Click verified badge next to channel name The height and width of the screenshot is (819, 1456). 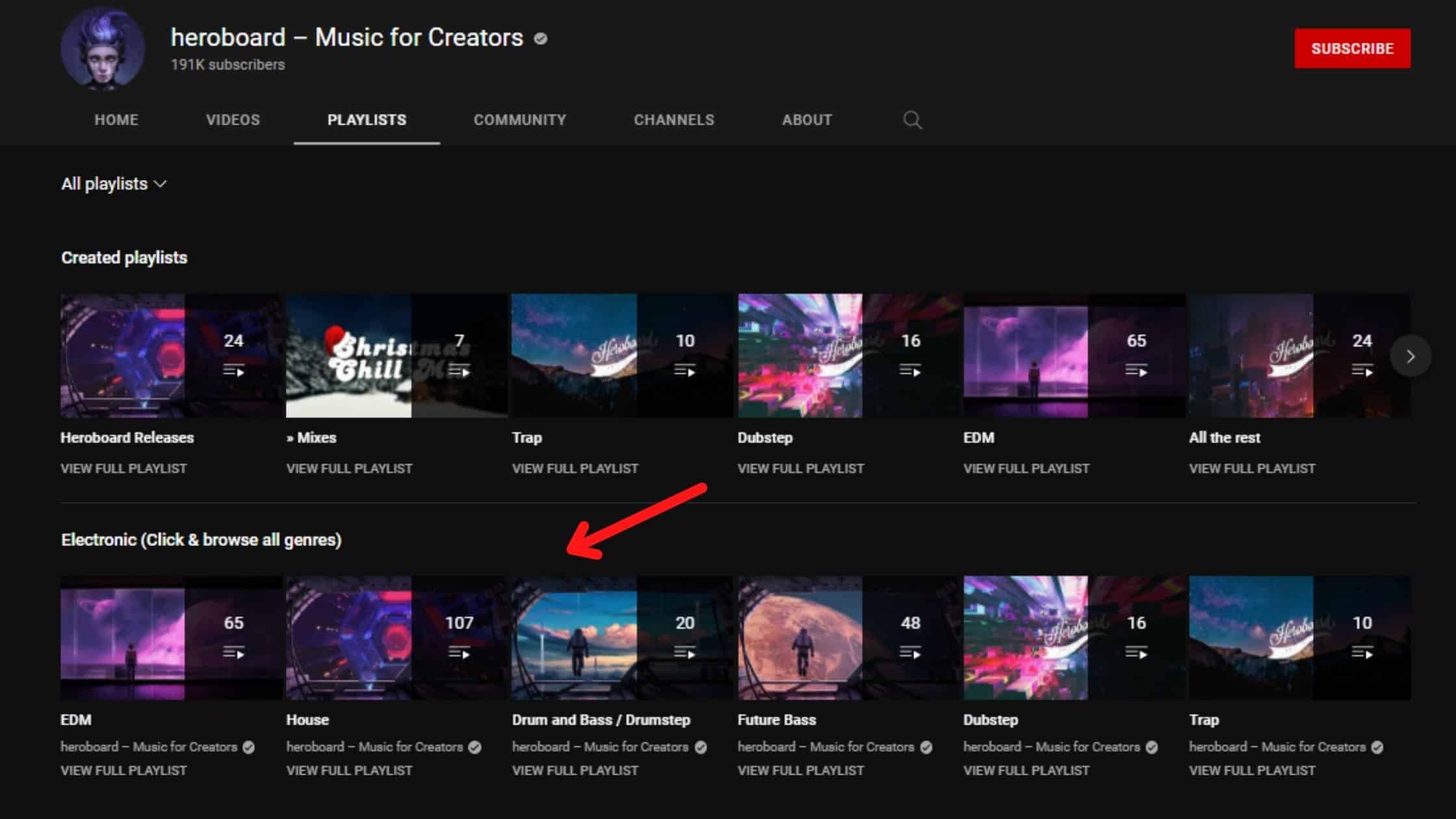pos(540,39)
